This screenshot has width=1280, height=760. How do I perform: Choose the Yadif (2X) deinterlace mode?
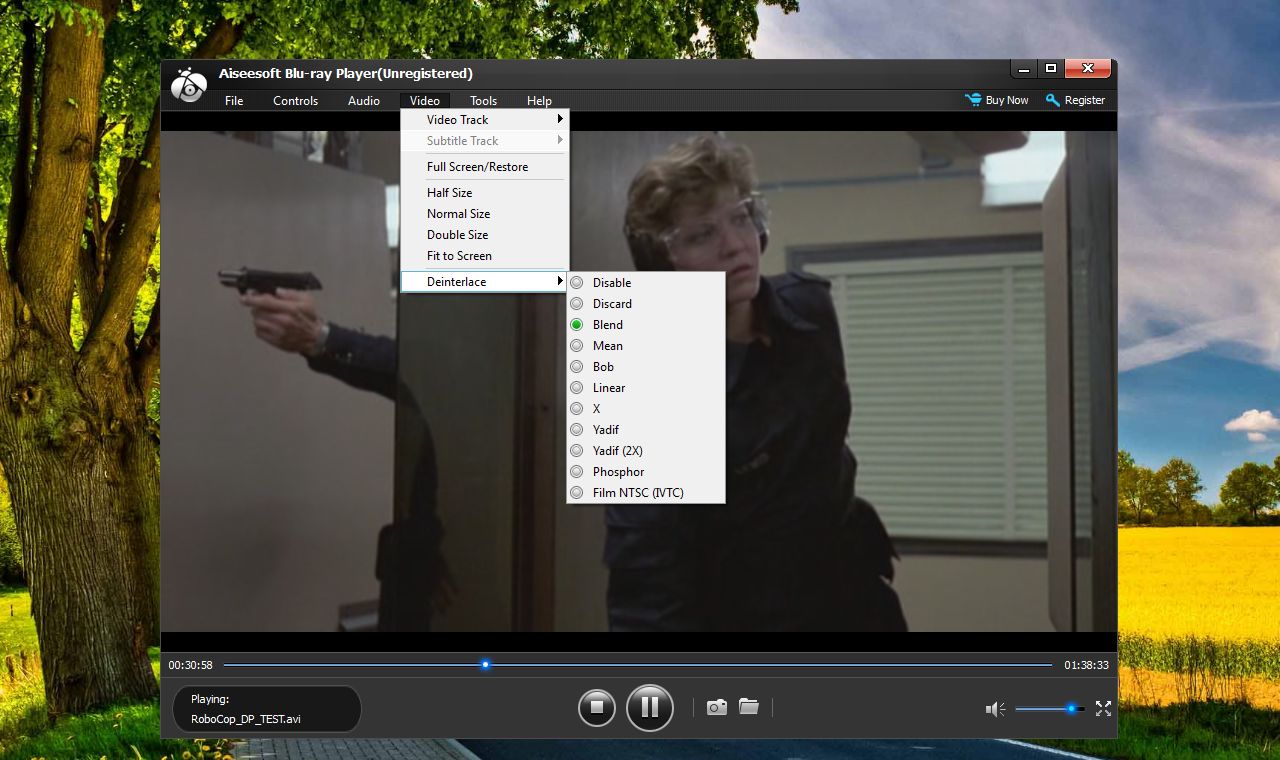tap(646, 451)
